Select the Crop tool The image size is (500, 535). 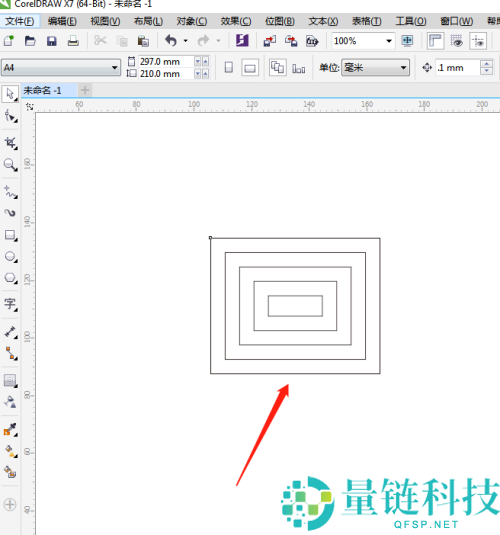pyautogui.click(x=10, y=143)
